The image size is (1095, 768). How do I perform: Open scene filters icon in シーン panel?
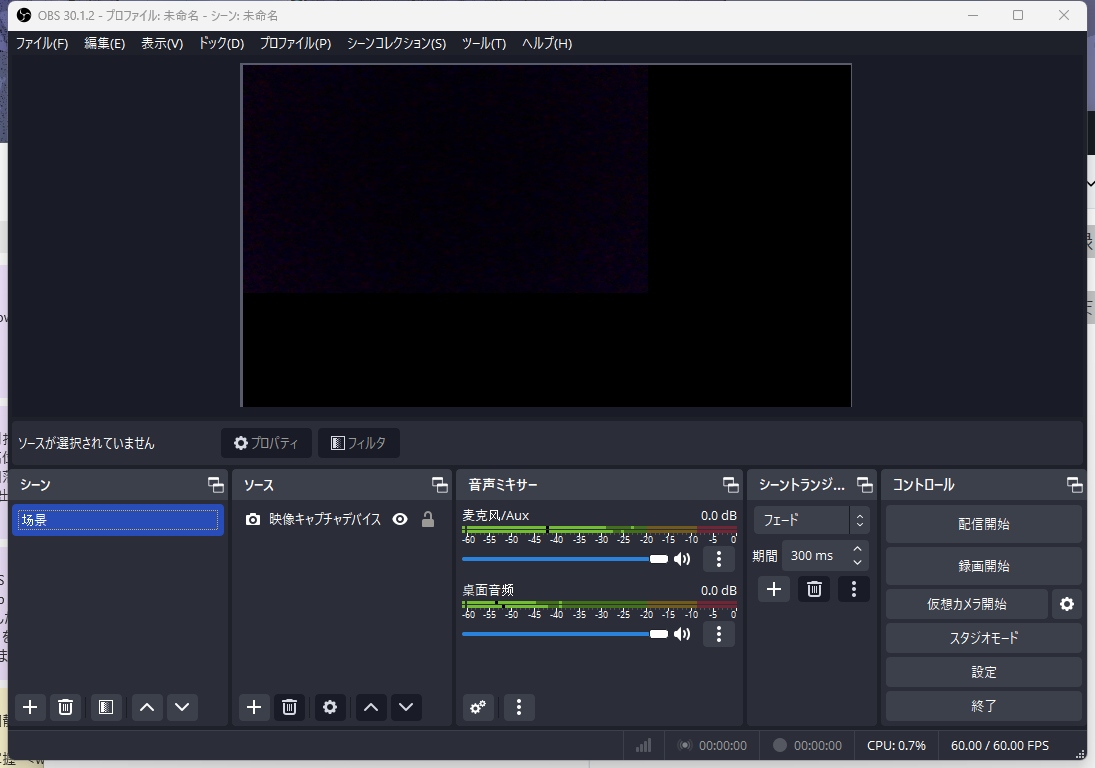[106, 707]
